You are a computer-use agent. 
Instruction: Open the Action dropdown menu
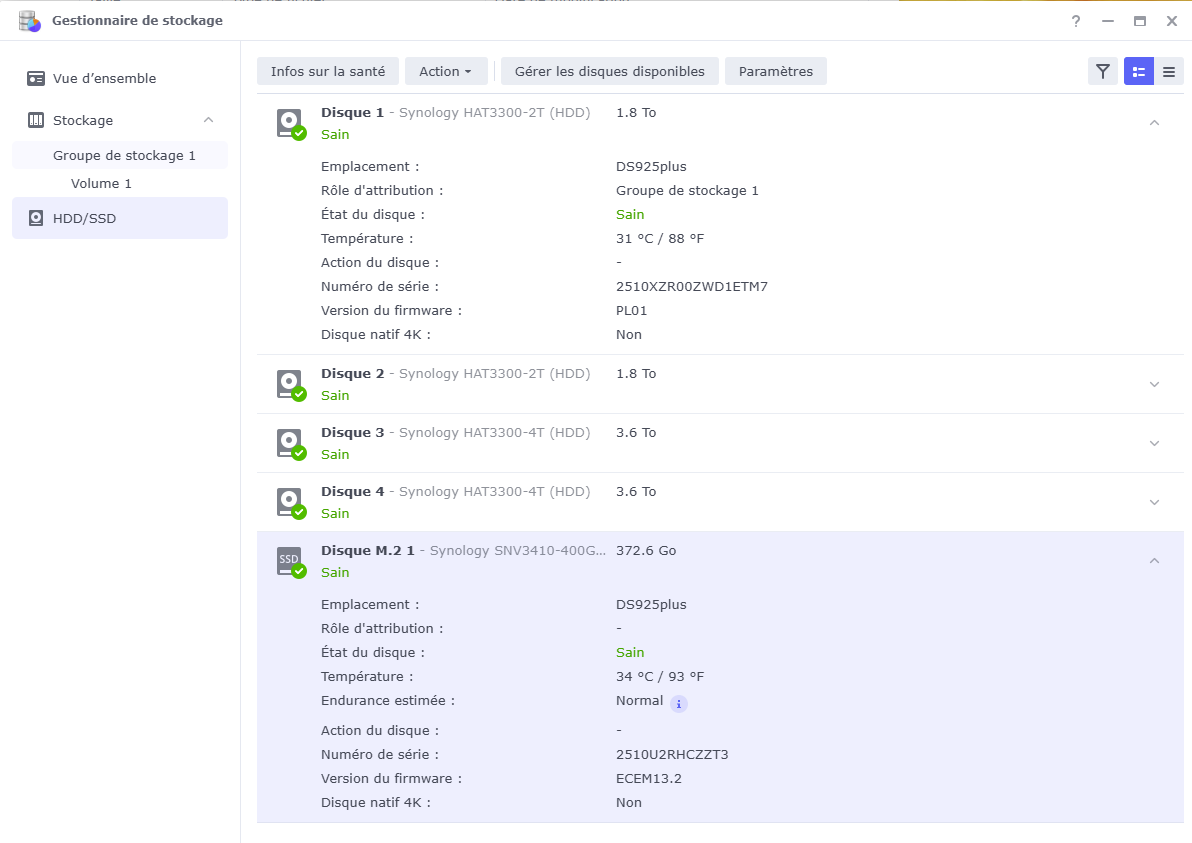tap(445, 71)
